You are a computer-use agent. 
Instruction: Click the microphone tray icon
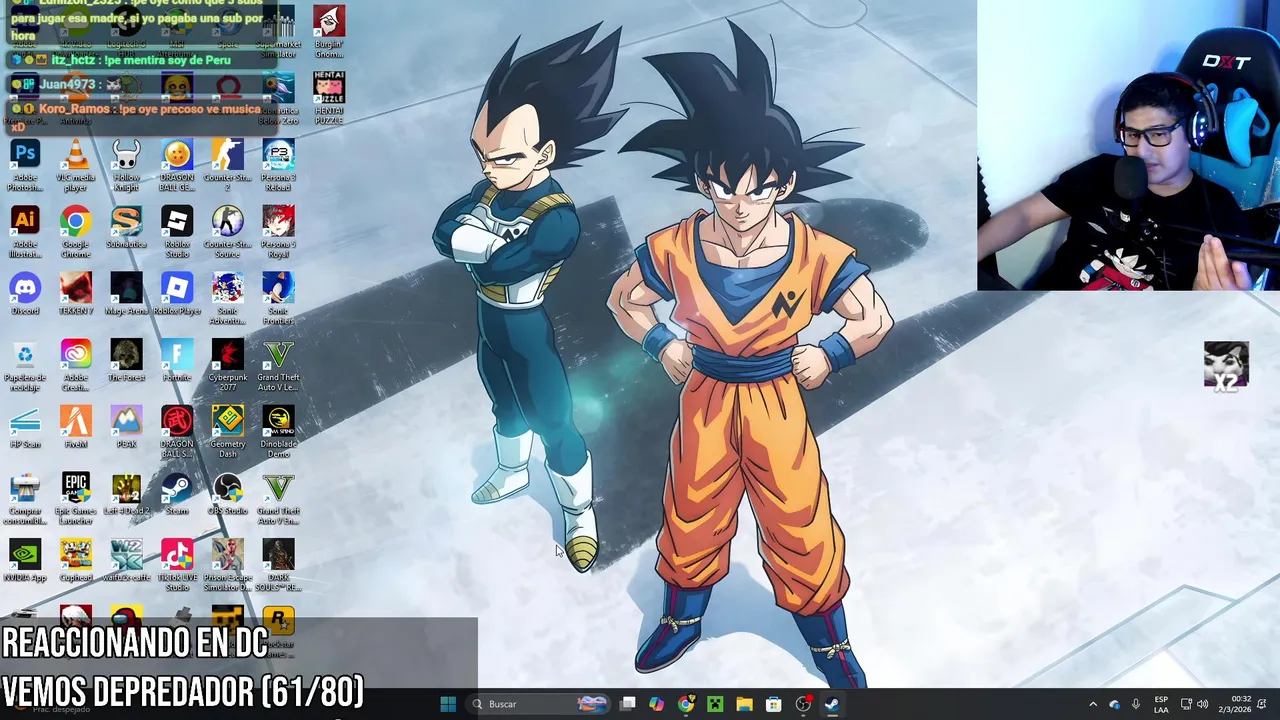1135,704
